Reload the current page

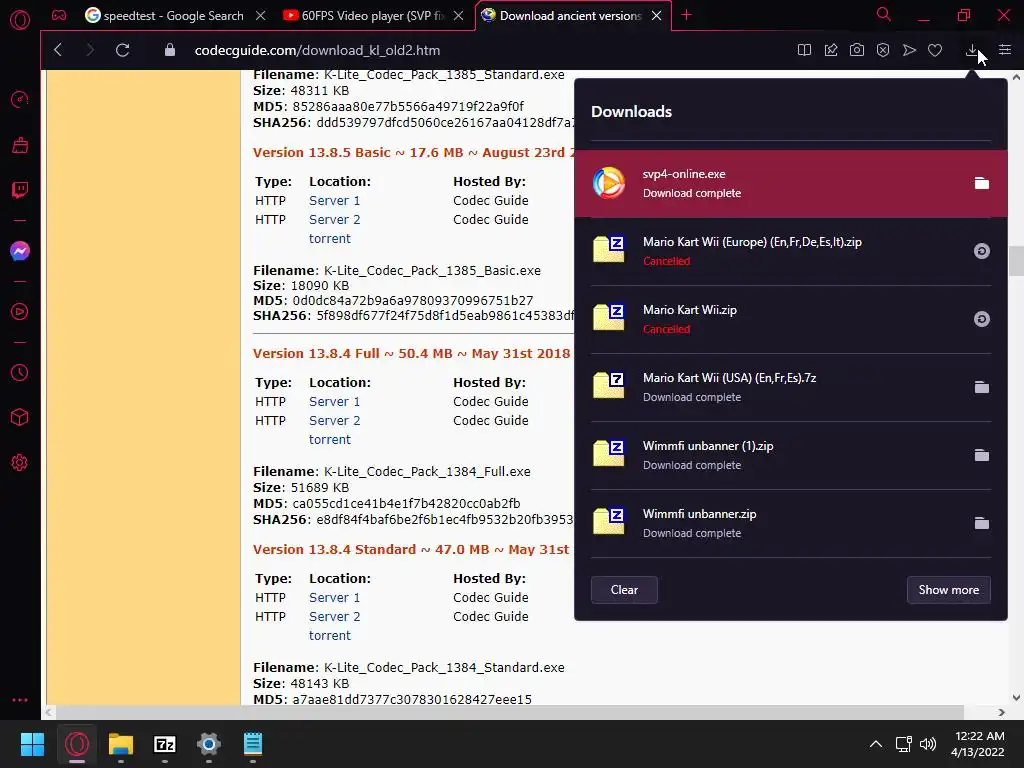click(122, 50)
